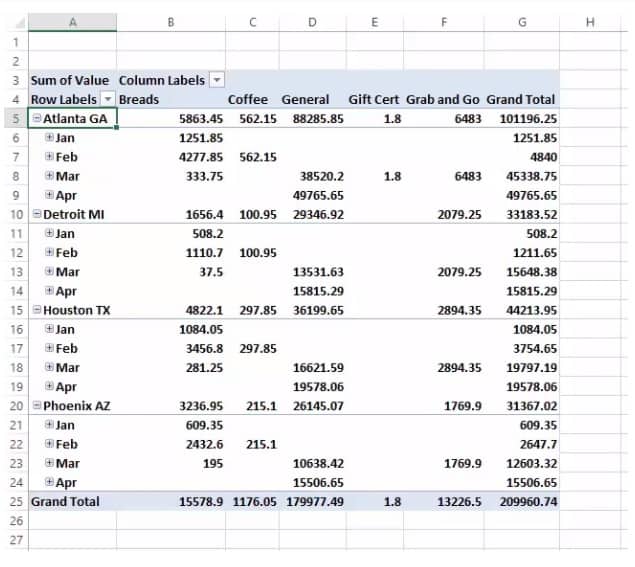Select cell with value 1176.05

(x=252, y=501)
